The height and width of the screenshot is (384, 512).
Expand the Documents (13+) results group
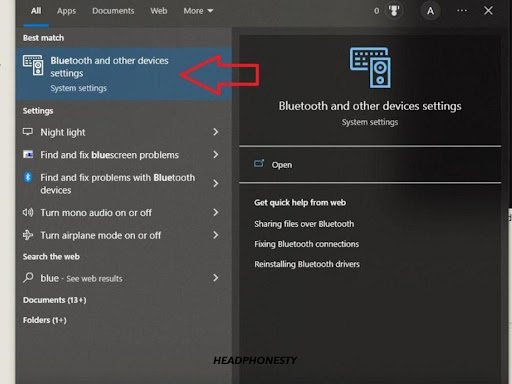[55, 300]
